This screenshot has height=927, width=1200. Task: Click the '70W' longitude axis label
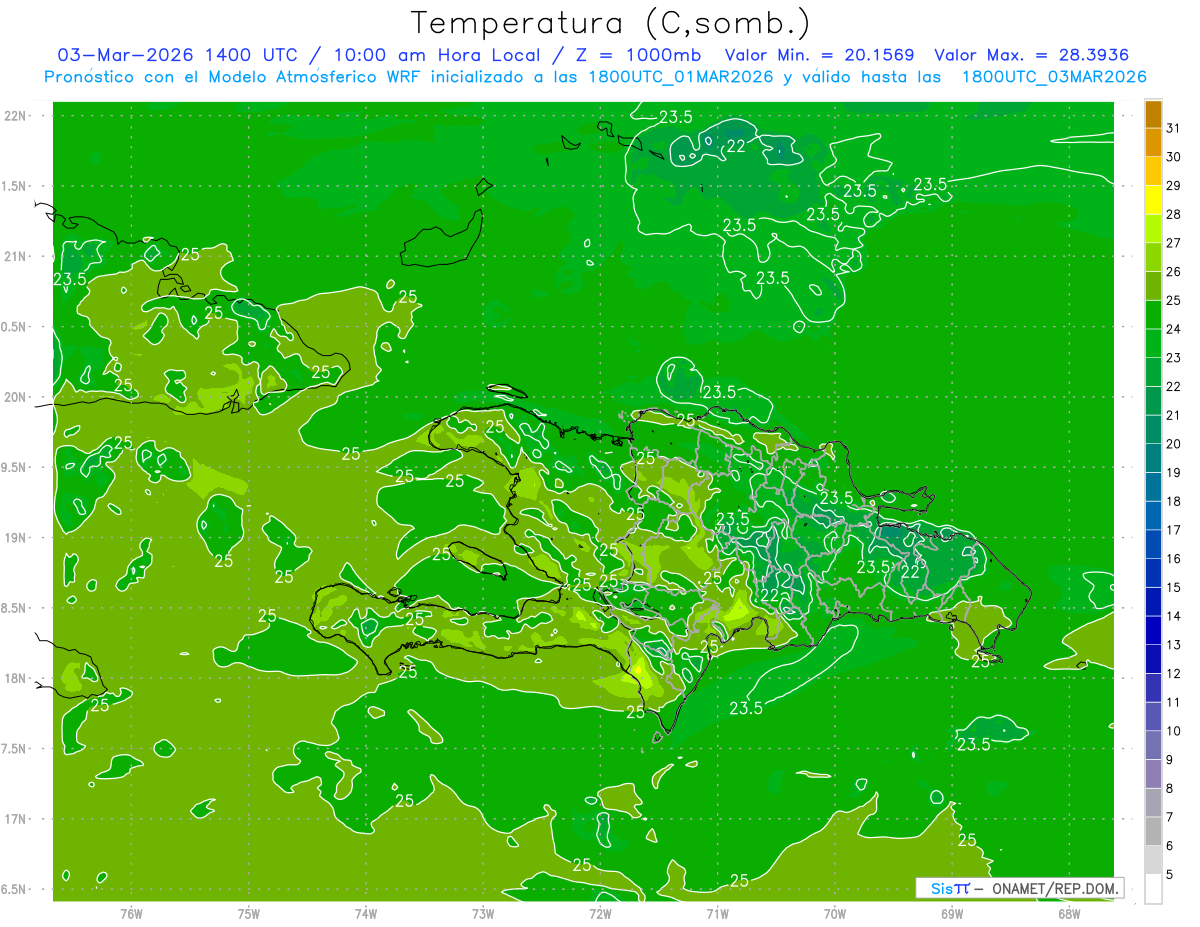click(x=835, y=914)
